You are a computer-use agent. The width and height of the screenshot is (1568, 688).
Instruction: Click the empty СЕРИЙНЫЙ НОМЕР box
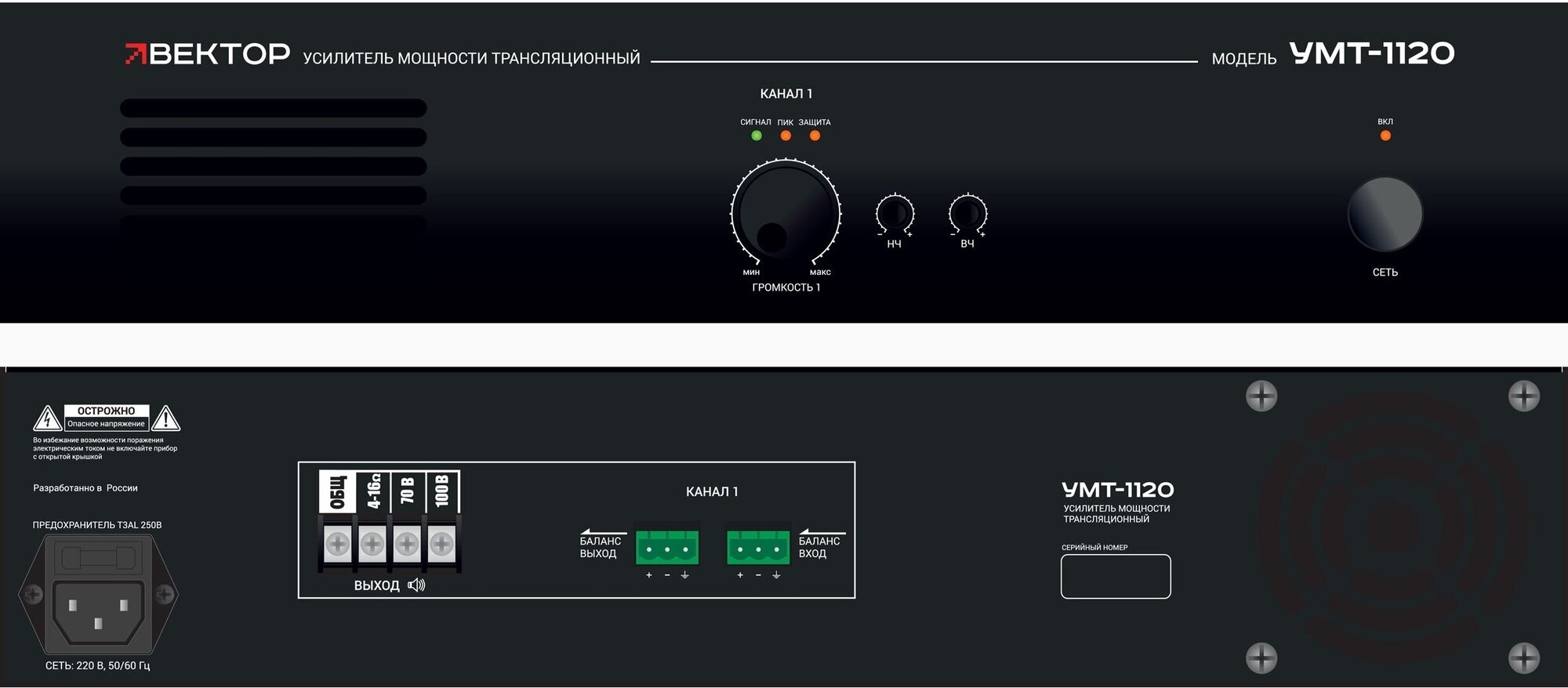pyautogui.click(x=1116, y=577)
